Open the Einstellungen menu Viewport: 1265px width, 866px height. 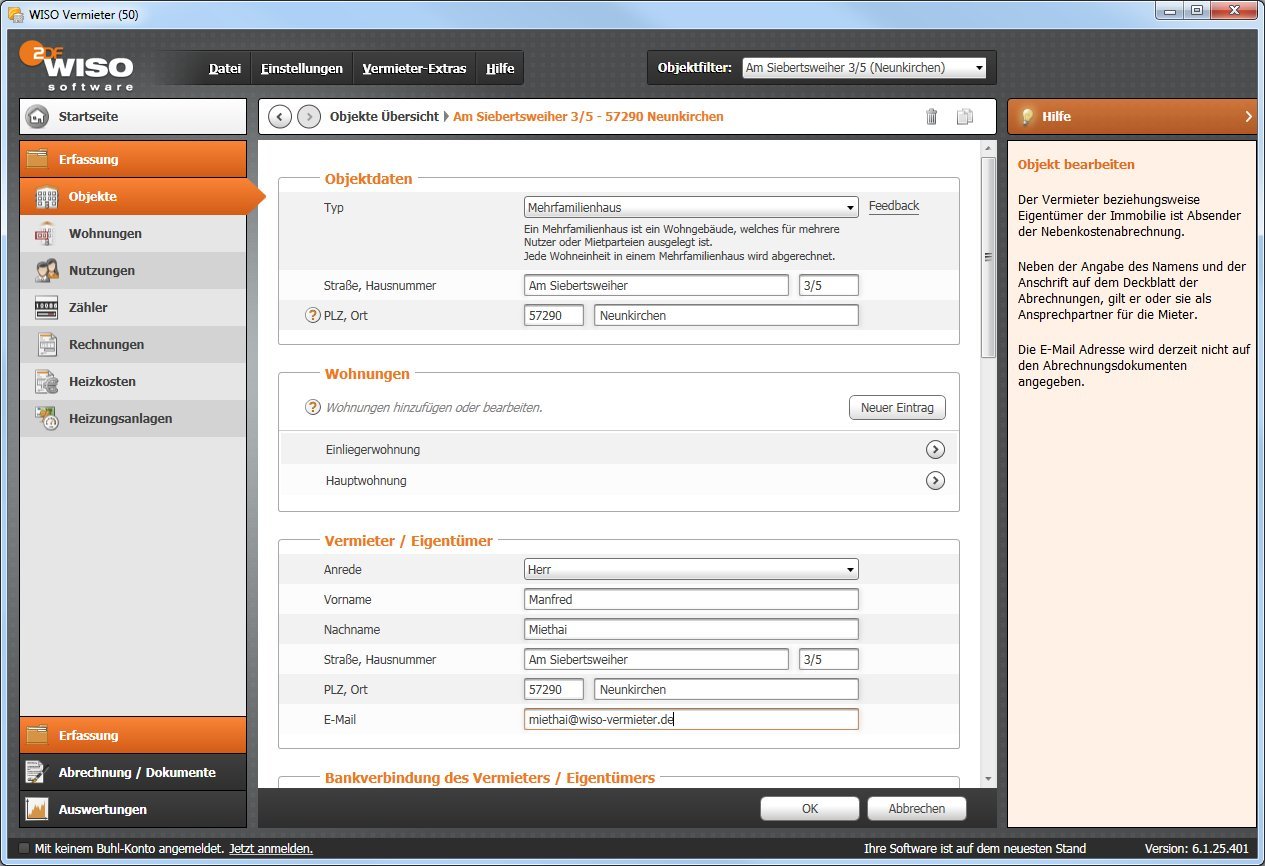tap(302, 68)
